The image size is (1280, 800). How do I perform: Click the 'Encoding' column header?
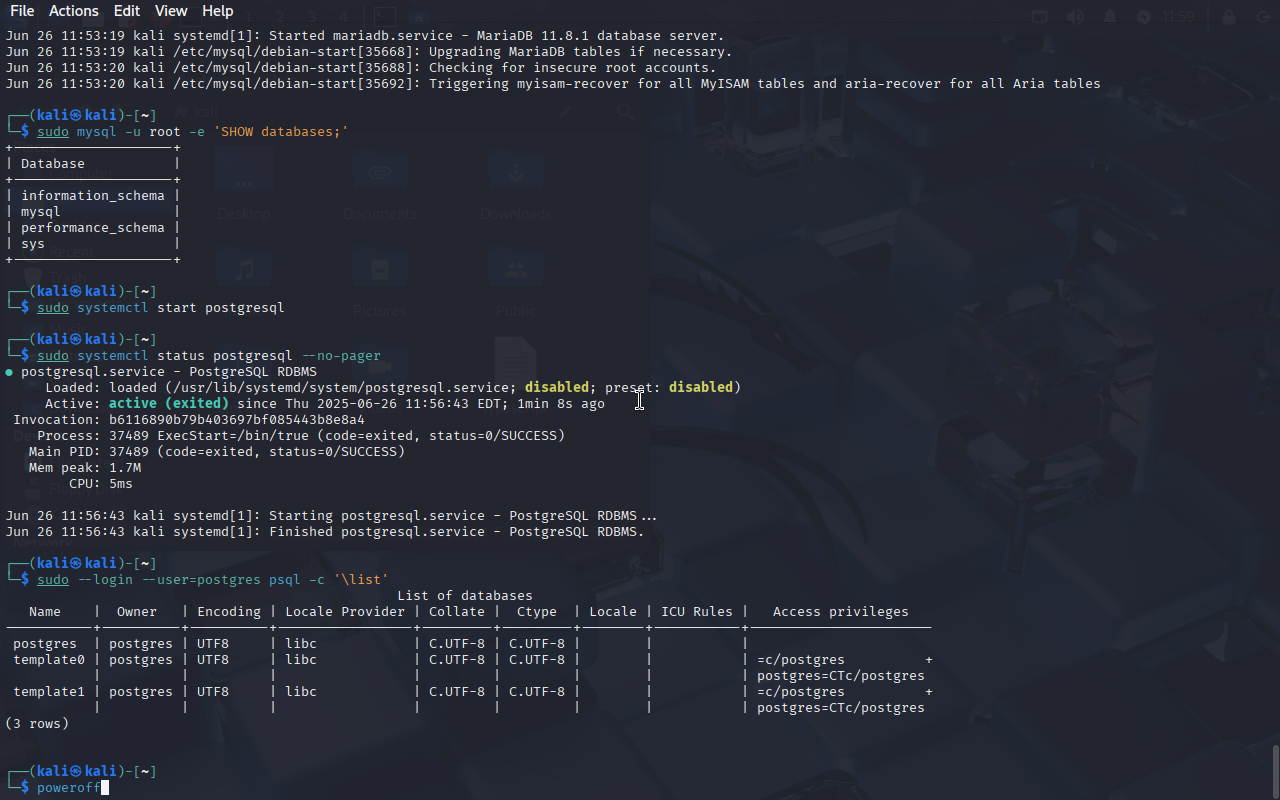coord(229,612)
